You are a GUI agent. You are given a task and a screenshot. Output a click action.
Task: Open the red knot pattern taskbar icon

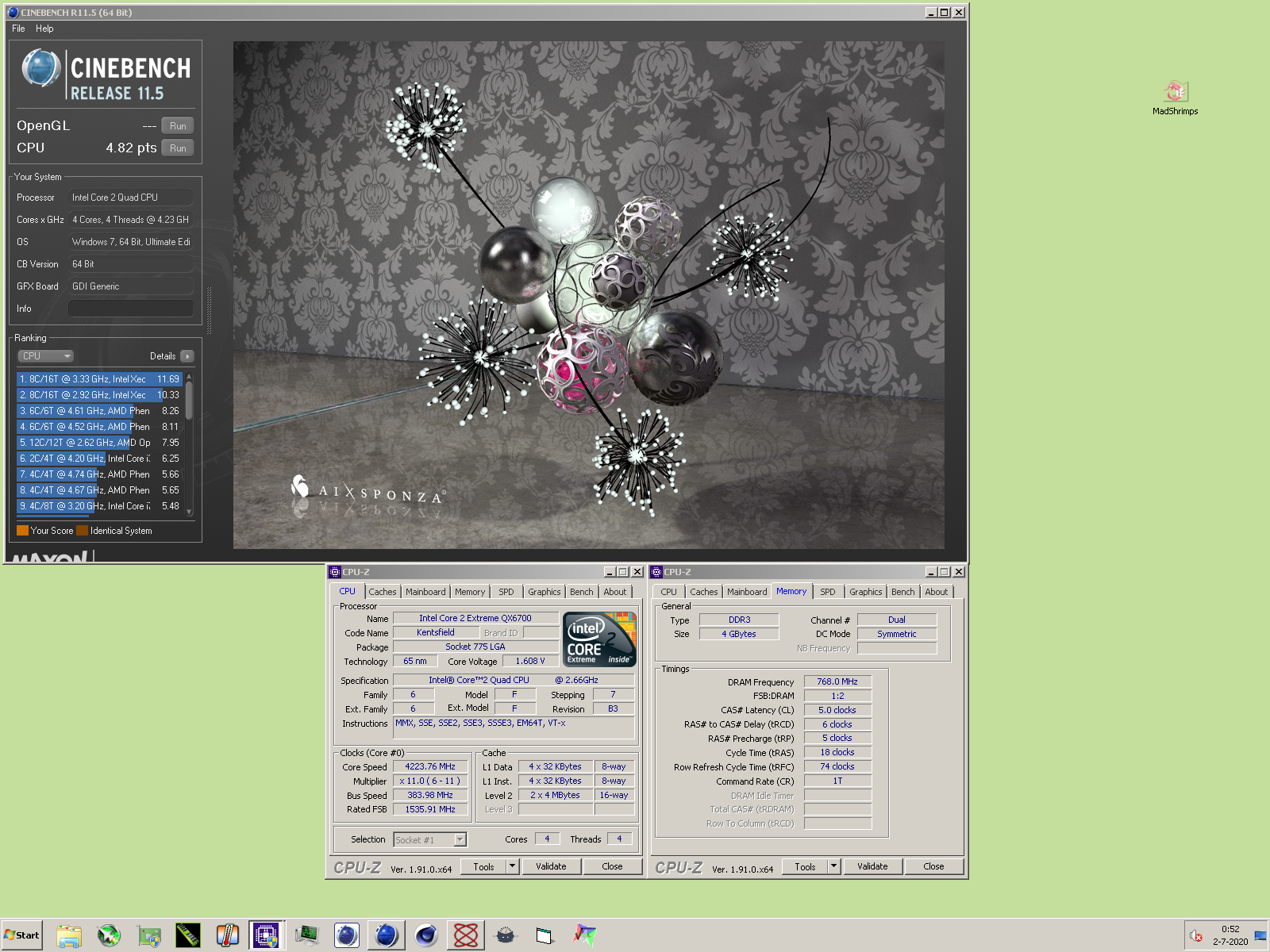(466, 935)
